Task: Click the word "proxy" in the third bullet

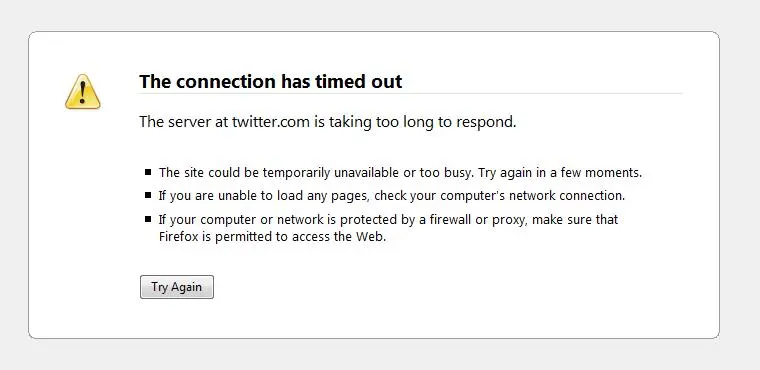Action: pos(509,221)
